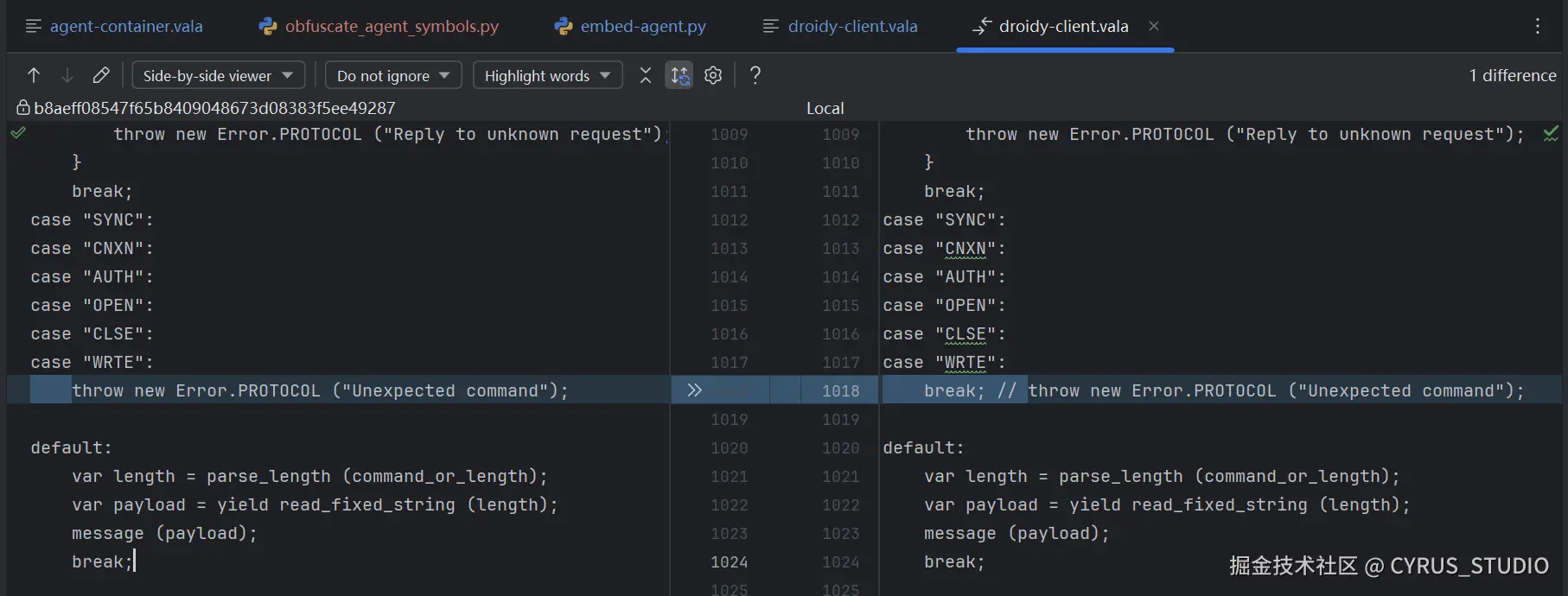Open the three-dot tab options menu

1537,26
